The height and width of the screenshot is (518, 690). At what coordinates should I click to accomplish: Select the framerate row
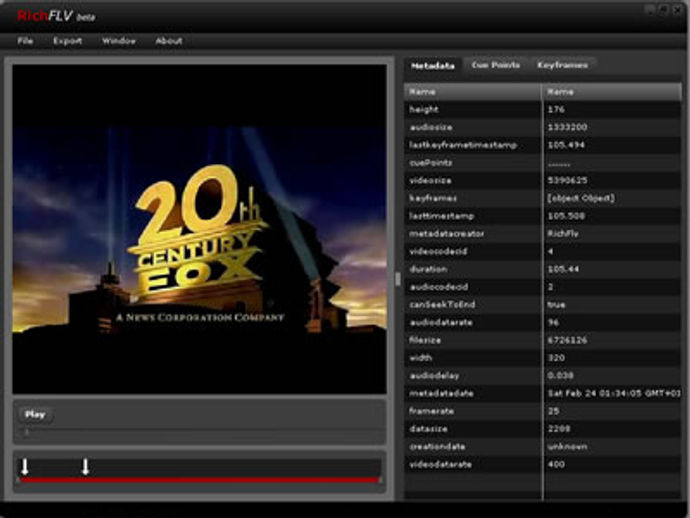pyautogui.click(x=543, y=411)
